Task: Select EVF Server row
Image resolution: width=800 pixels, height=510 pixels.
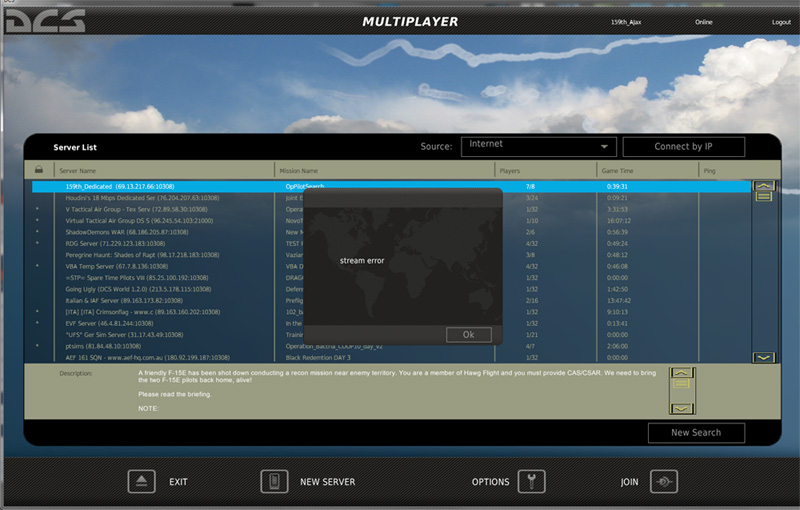Action: tap(391, 323)
